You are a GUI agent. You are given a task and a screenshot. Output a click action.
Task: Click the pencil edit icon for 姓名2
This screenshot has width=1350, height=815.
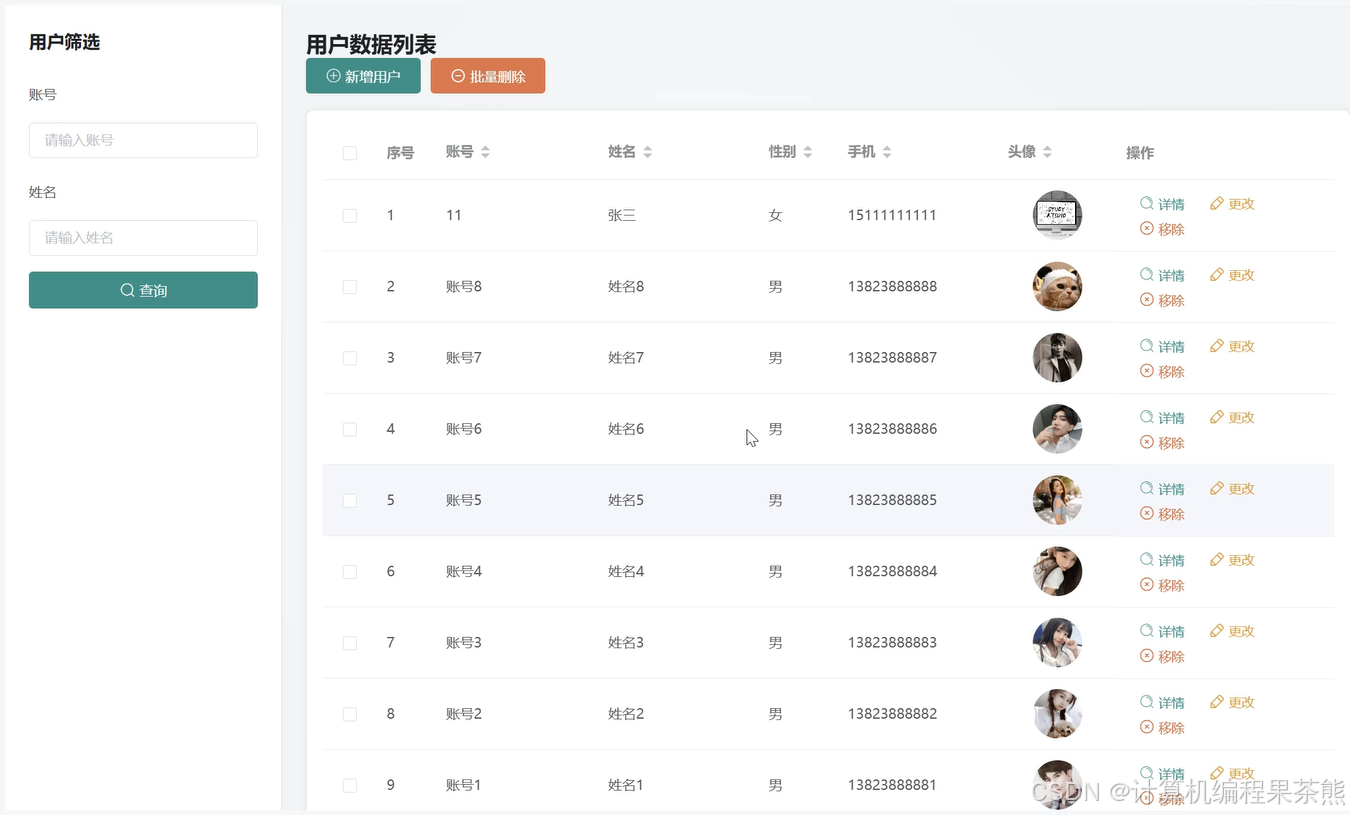pos(1218,702)
